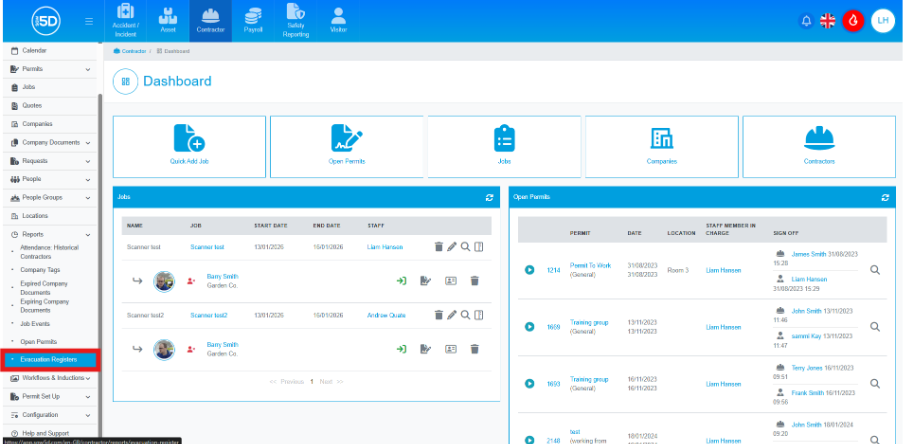This screenshot has height=444, width=903.
Task: Click magnifier icon for permit 1214
Action: tap(875, 270)
